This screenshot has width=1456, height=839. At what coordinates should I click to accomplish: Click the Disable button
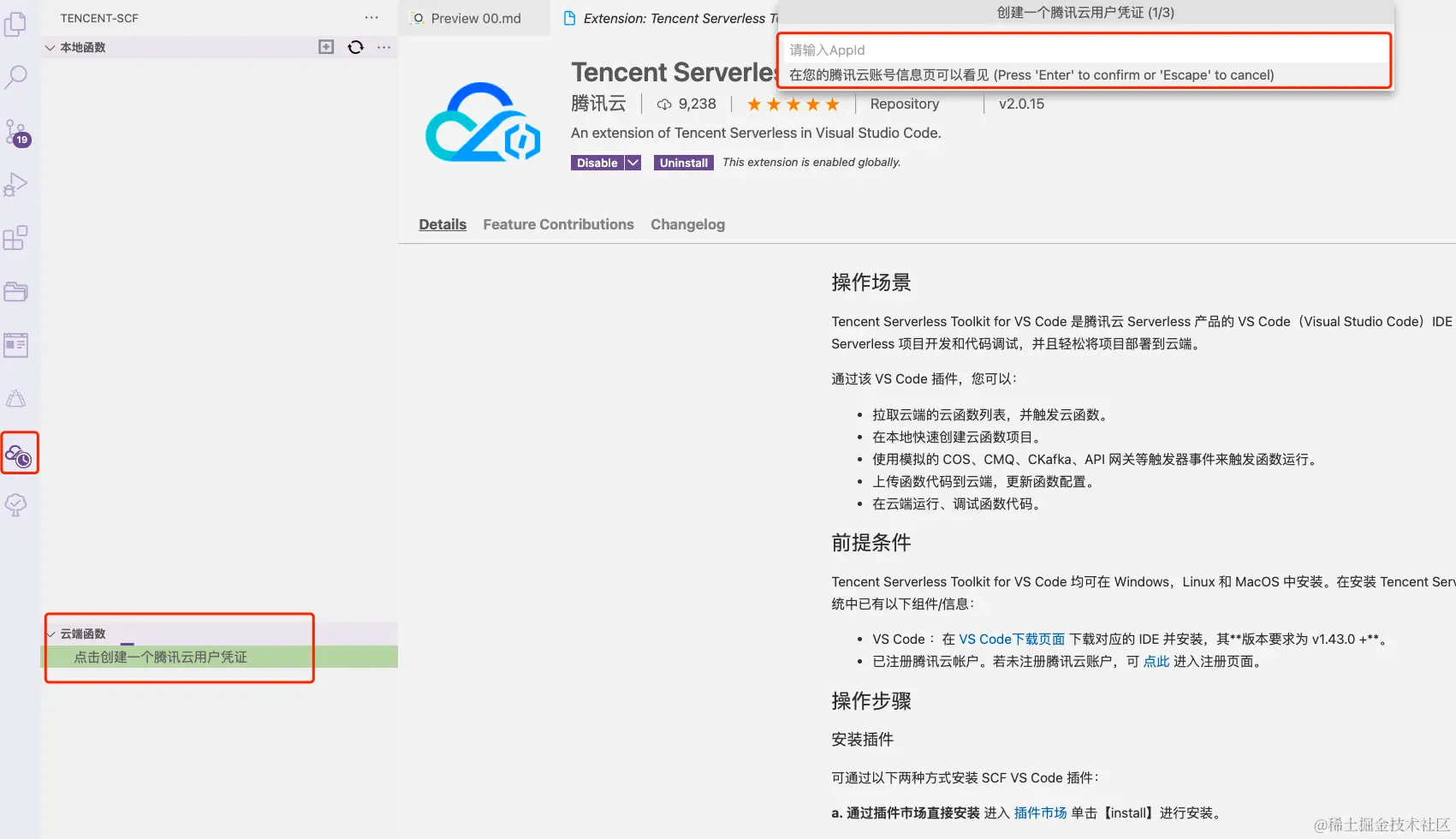pos(597,163)
